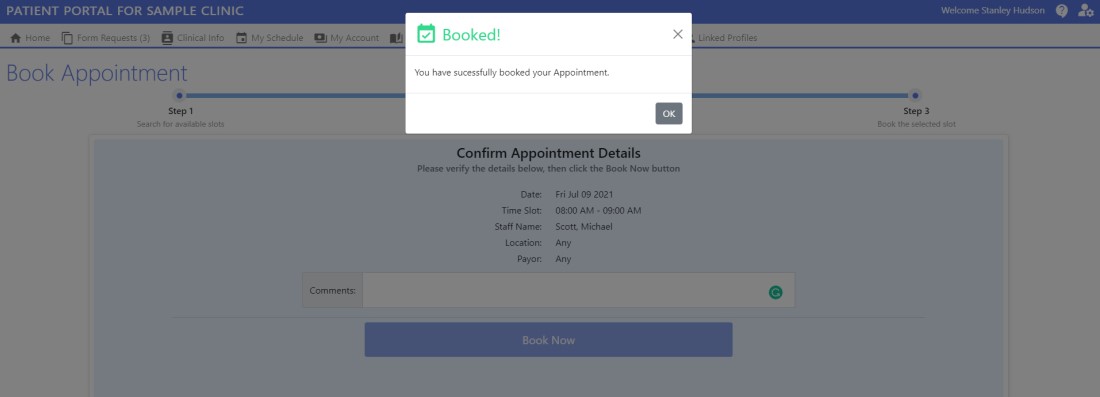Select the Step 3 progress marker
1100x397 pixels.
click(x=915, y=95)
